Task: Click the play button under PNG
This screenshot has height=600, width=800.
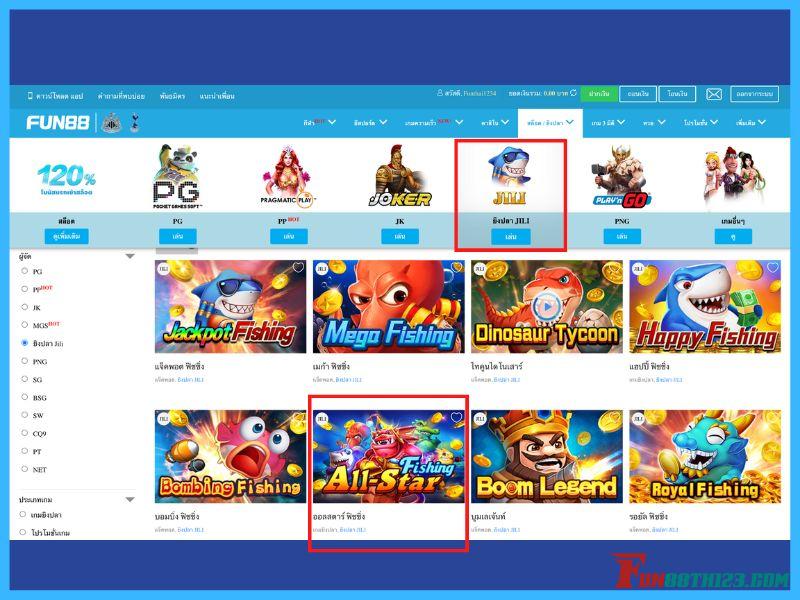Action: 622,236
